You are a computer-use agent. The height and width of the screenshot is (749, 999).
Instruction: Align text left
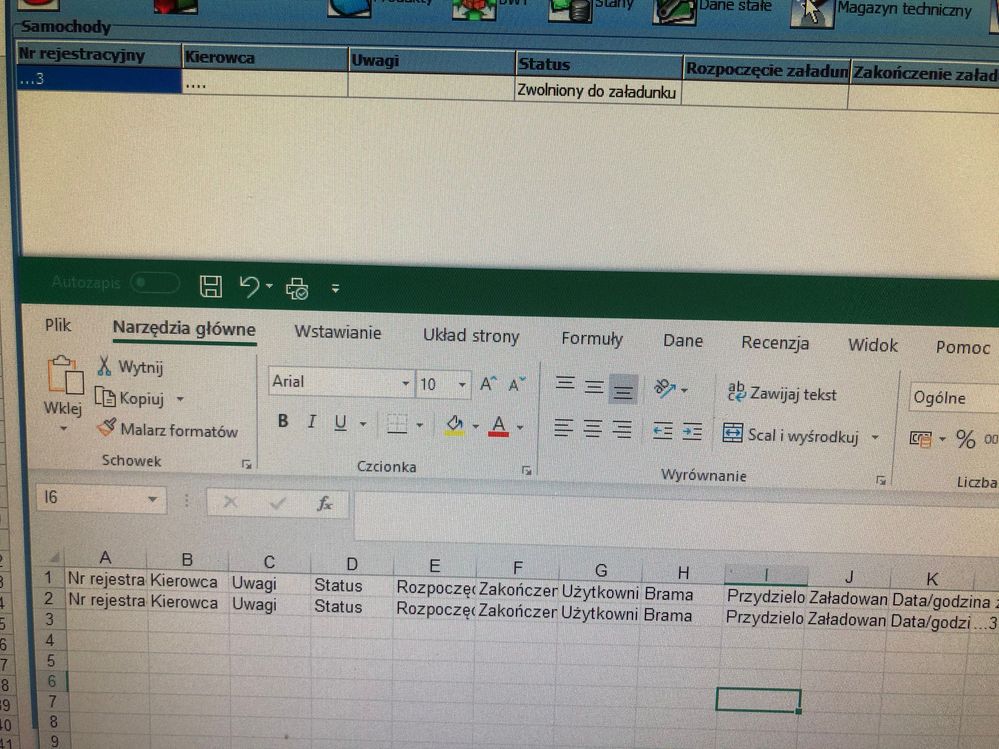[x=563, y=427]
